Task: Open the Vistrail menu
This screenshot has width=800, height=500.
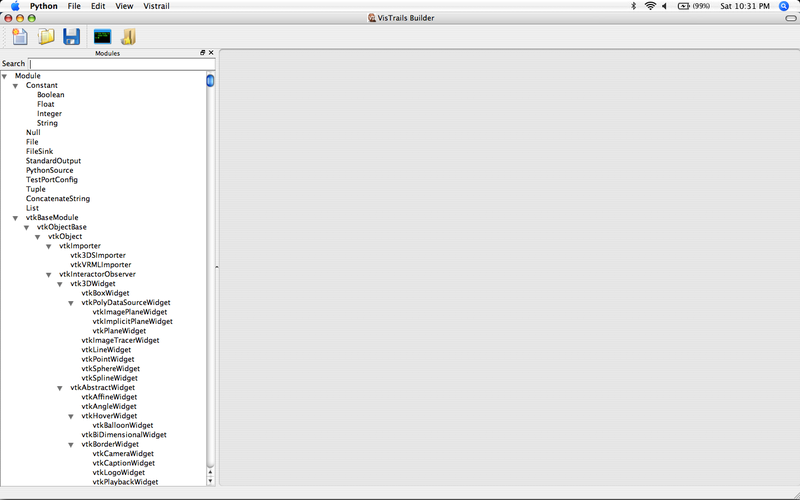Action: [x=157, y=6]
